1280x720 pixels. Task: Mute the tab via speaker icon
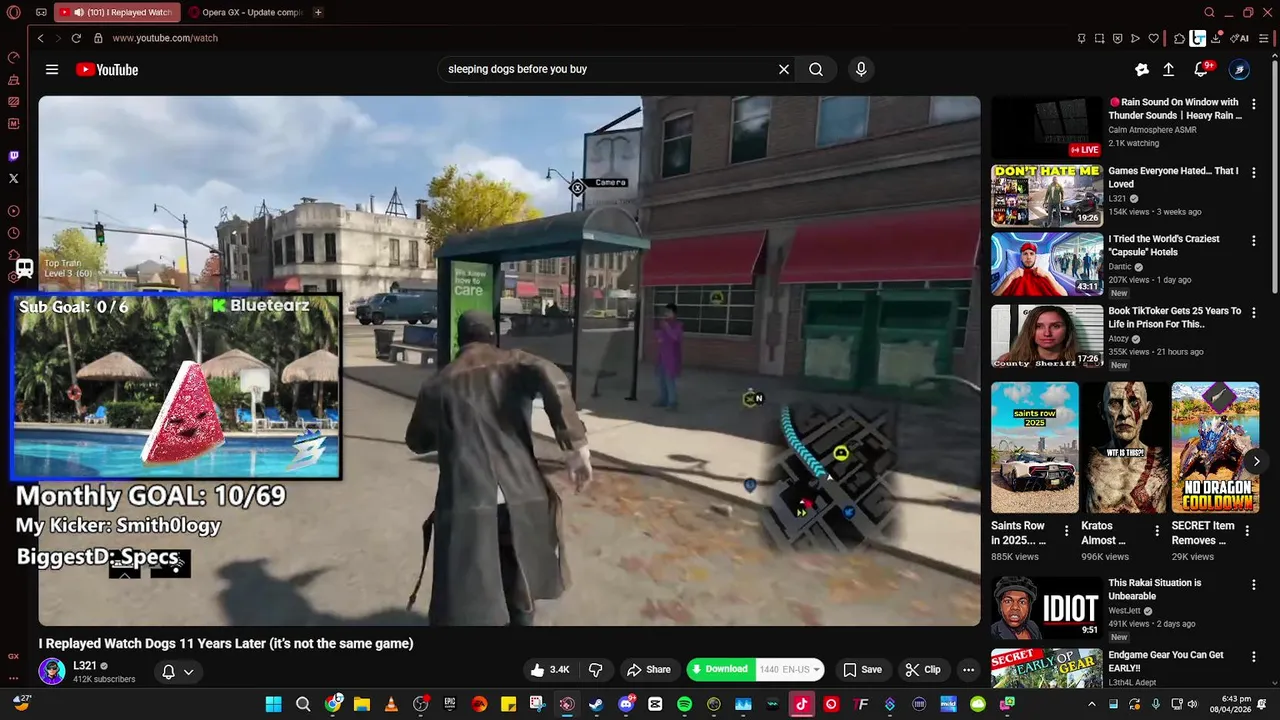(x=79, y=13)
